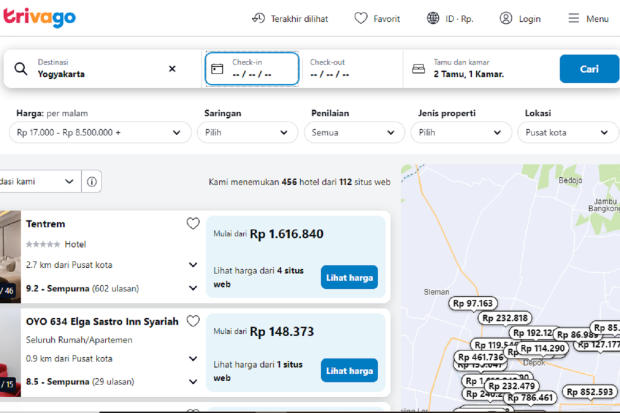The image size is (620, 413).
Task: Click Tentrem Lihat harga dari 4 situs web text
Action: (259, 277)
